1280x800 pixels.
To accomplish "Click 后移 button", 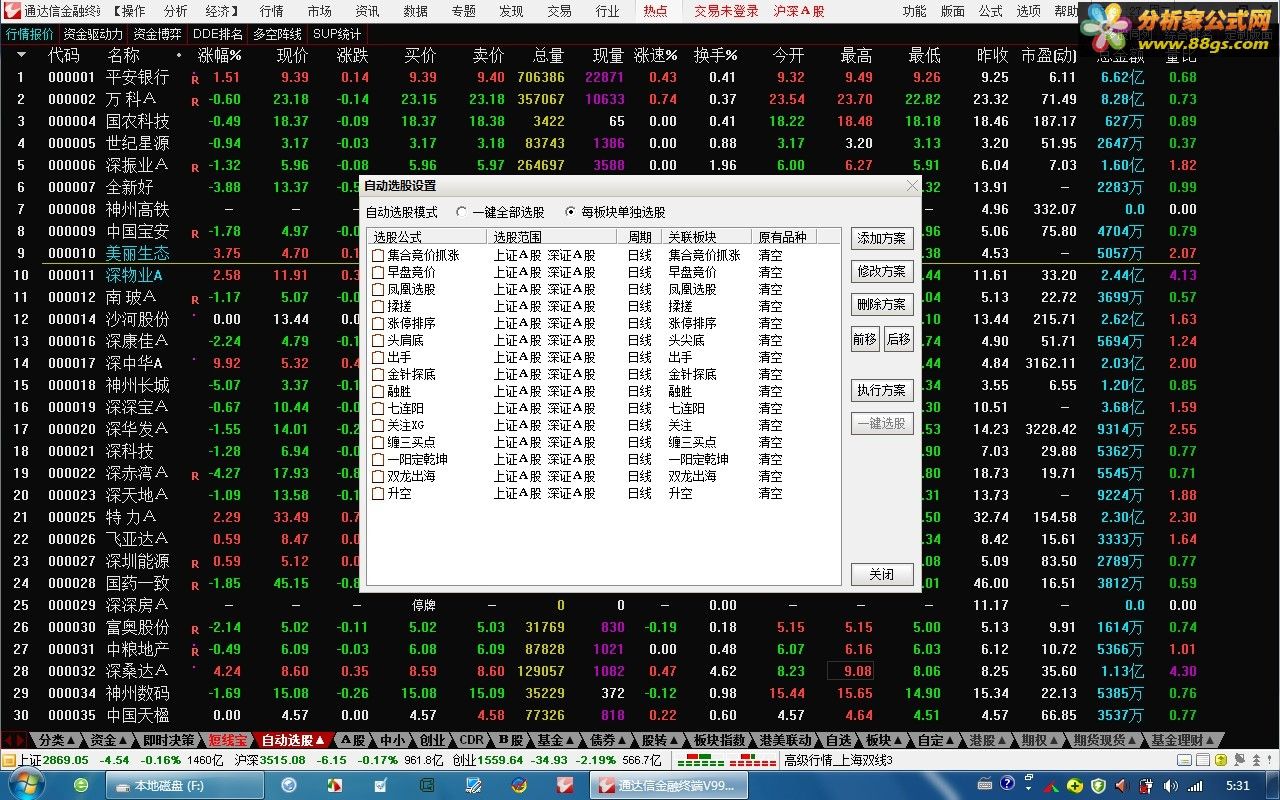I will [898, 339].
